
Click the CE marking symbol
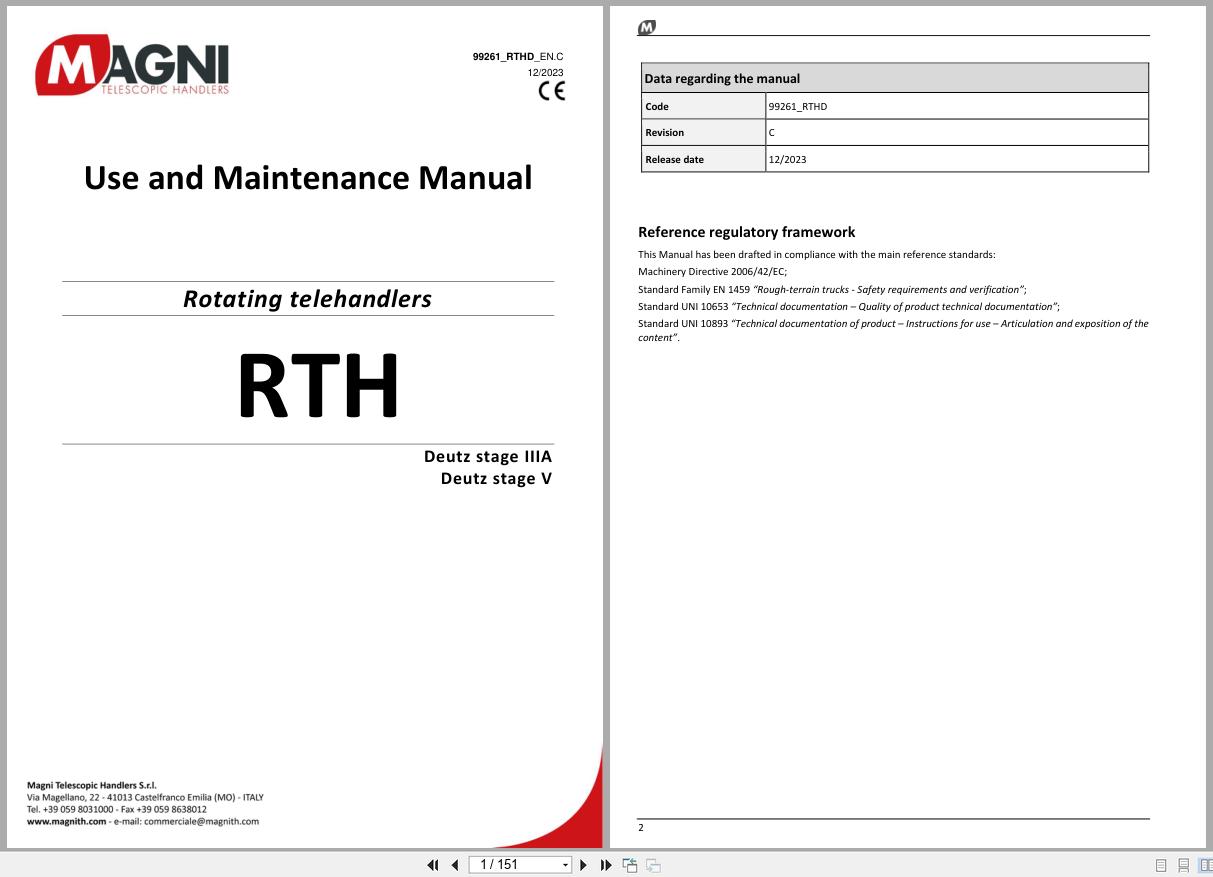[551, 91]
